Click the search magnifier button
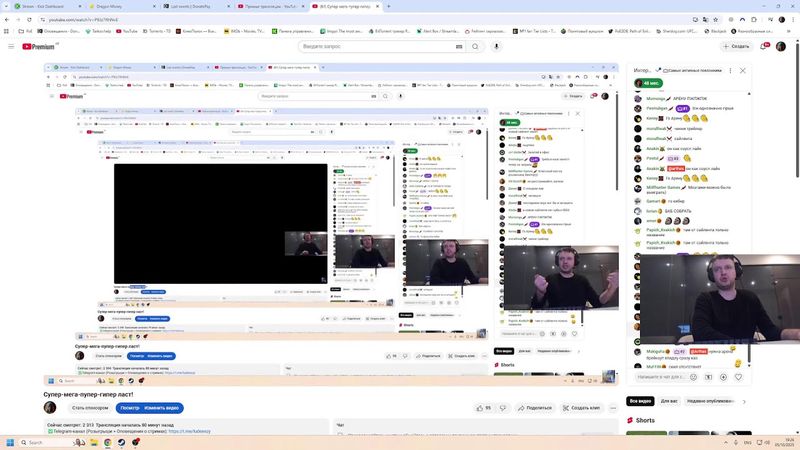This screenshot has width=800, height=450. point(475,46)
